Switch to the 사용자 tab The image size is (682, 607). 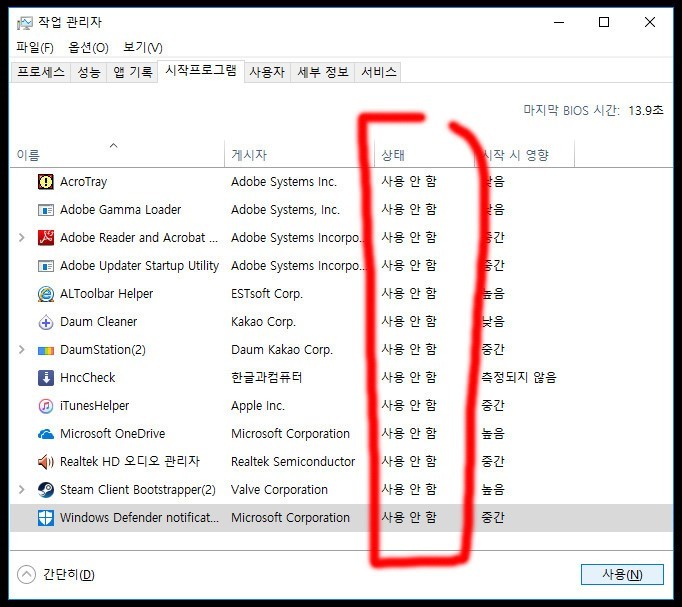(x=267, y=72)
